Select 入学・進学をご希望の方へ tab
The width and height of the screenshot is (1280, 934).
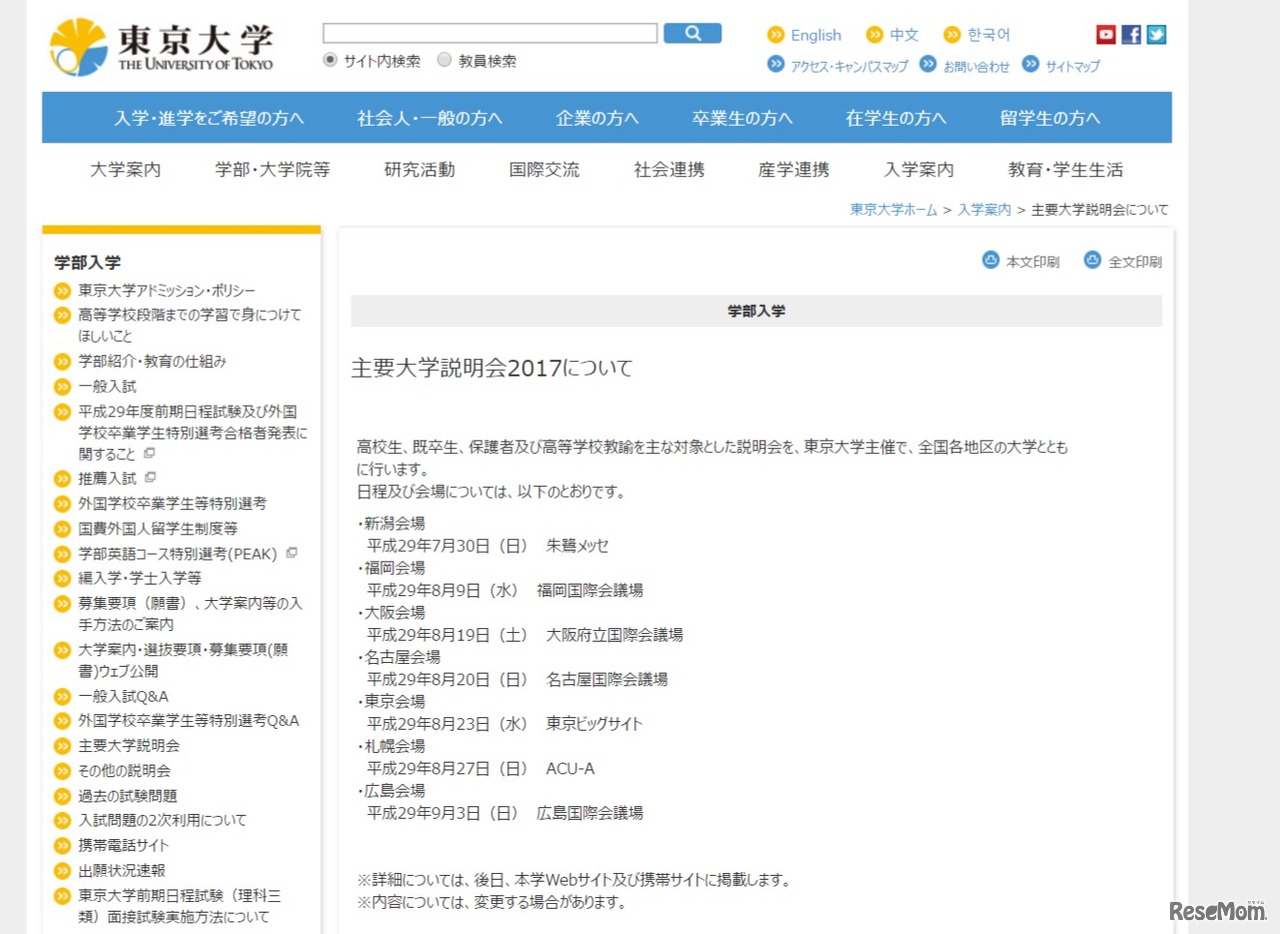pos(209,118)
